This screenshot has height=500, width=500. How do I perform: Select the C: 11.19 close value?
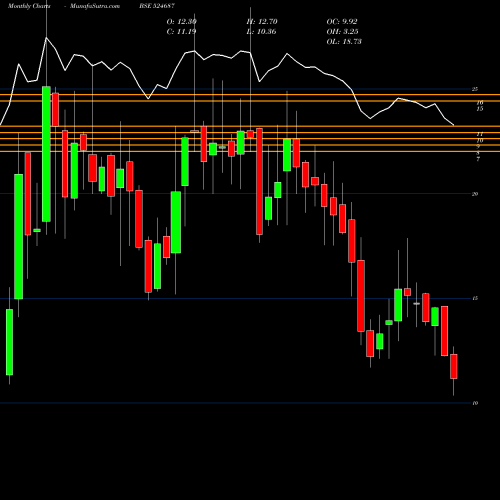click(181, 32)
